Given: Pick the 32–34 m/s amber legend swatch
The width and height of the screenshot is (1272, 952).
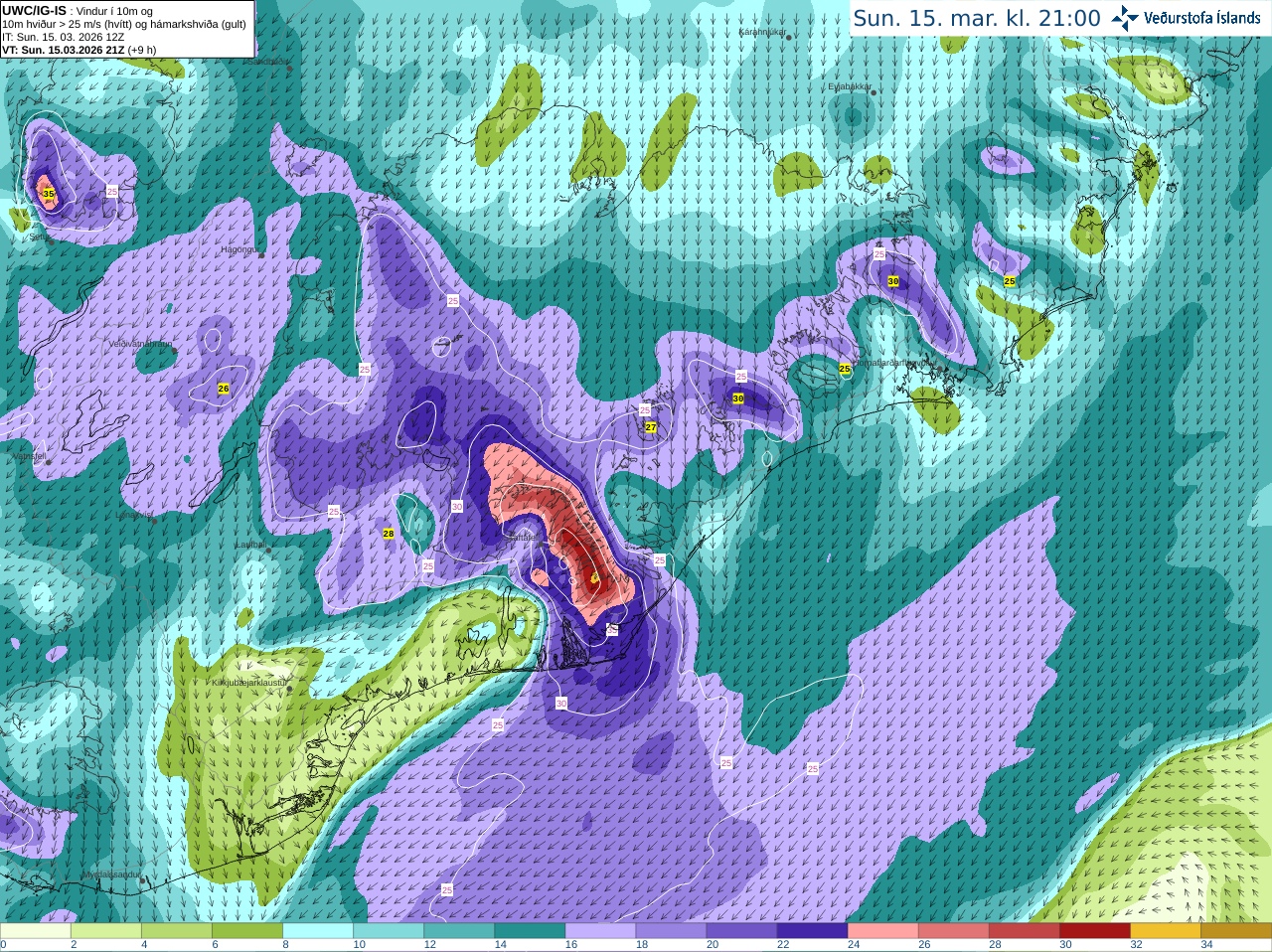Looking at the screenshot, I should point(1165,931).
